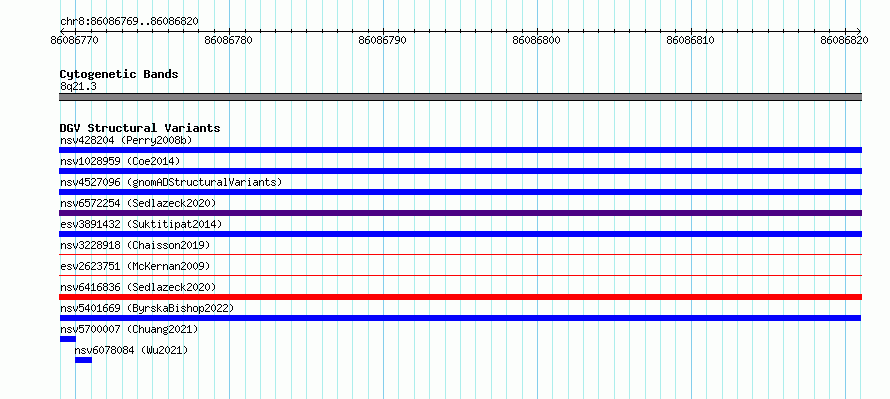Image resolution: width=890 pixels, height=399 pixels.
Task: Select the blue bar for nsv4527096
Action: click(x=460, y=192)
